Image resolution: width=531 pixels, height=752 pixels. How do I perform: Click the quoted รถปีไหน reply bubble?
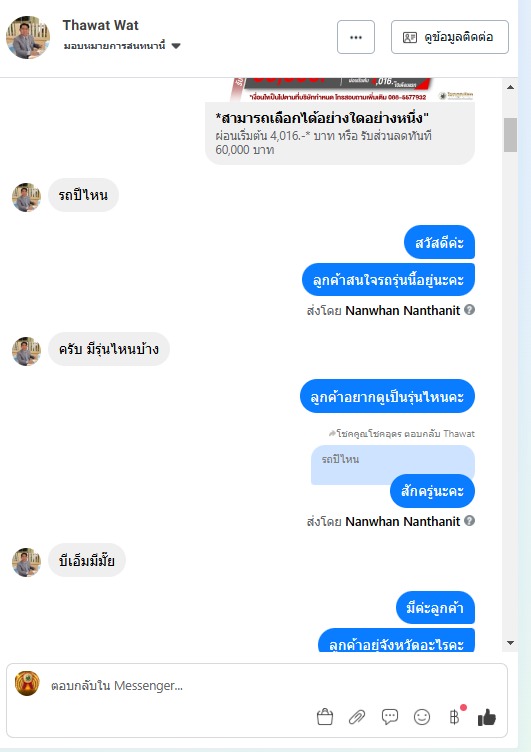tap(392, 464)
